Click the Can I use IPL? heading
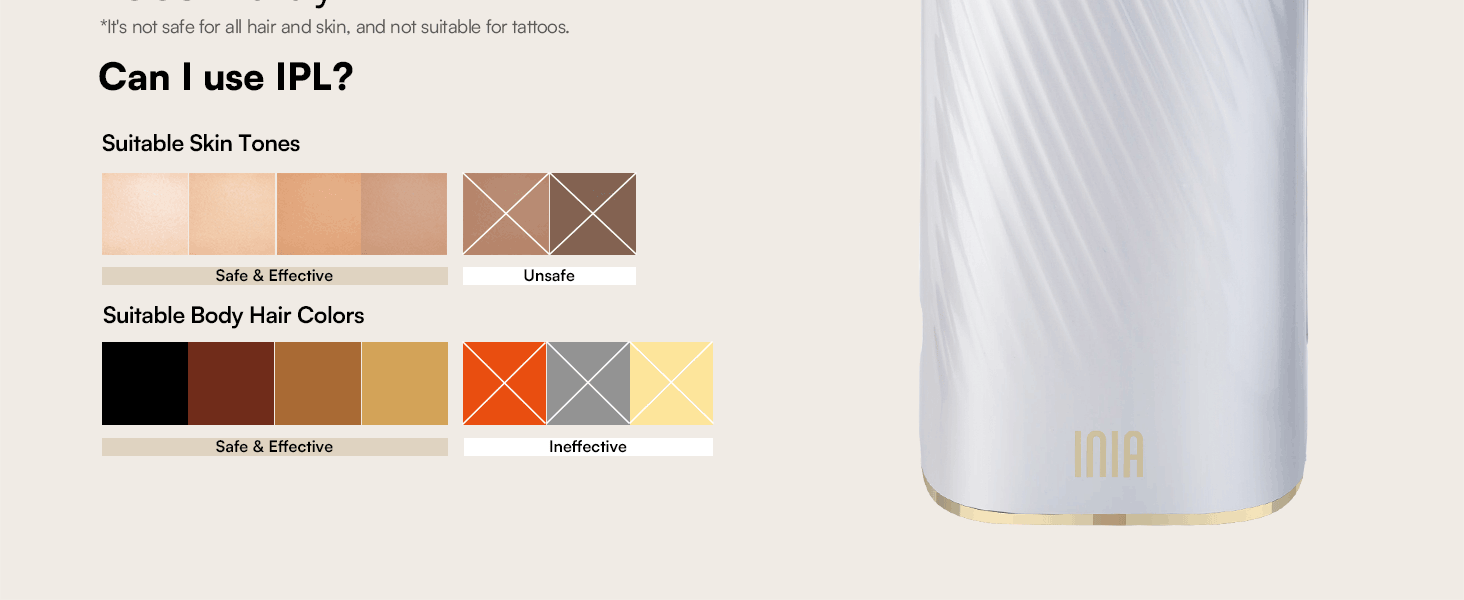The image size is (1464, 600). 226,77
